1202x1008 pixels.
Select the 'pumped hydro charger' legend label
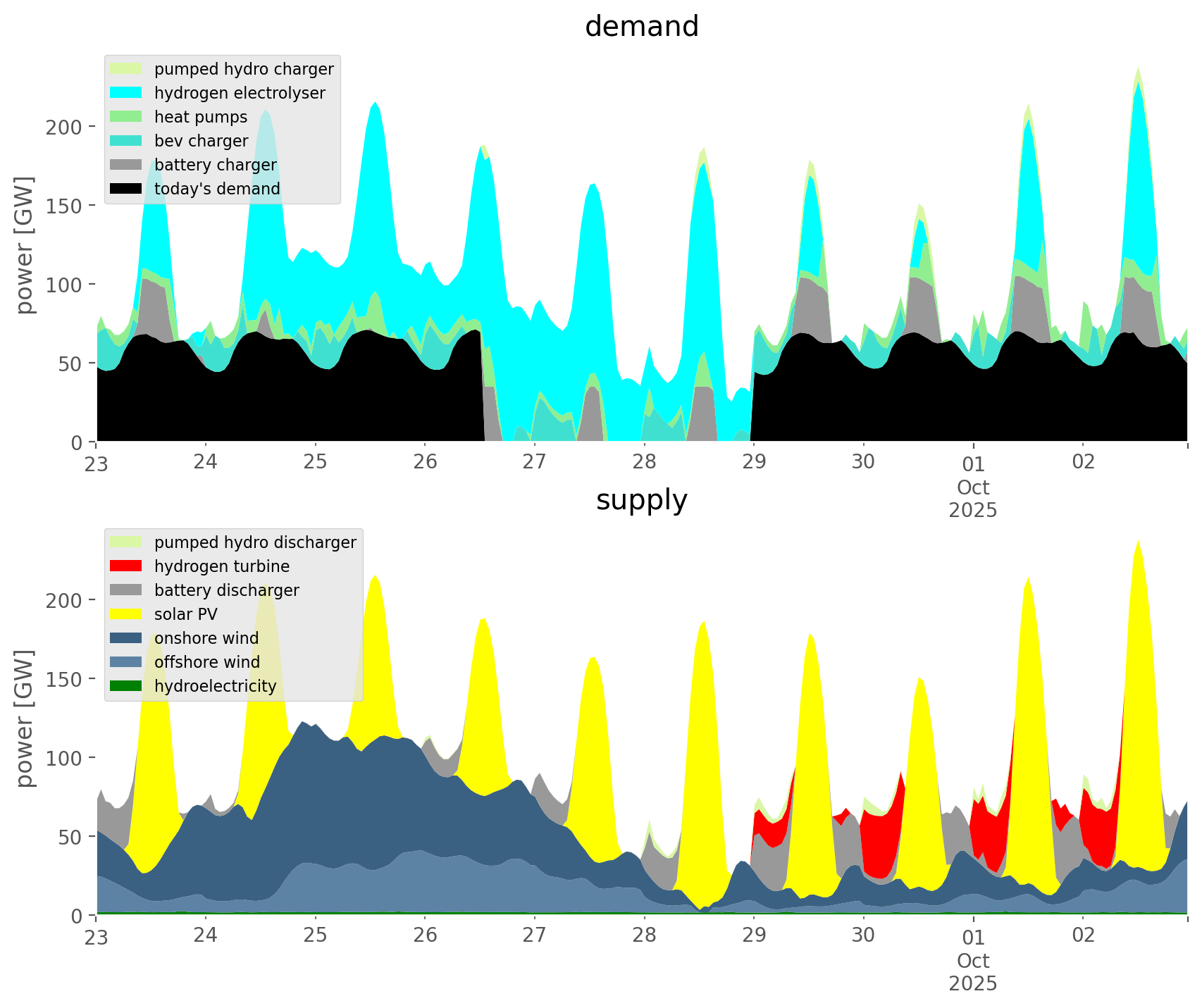tap(244, 69)
